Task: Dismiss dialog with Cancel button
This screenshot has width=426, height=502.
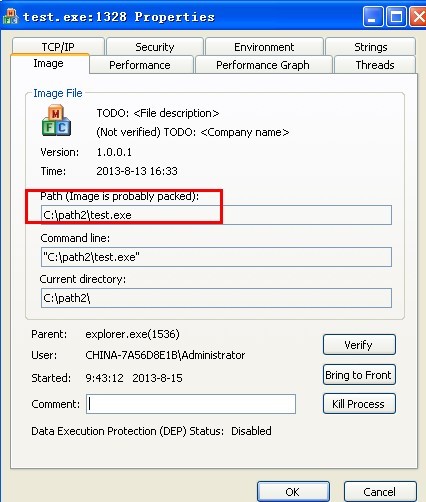Action: (380, 492)
